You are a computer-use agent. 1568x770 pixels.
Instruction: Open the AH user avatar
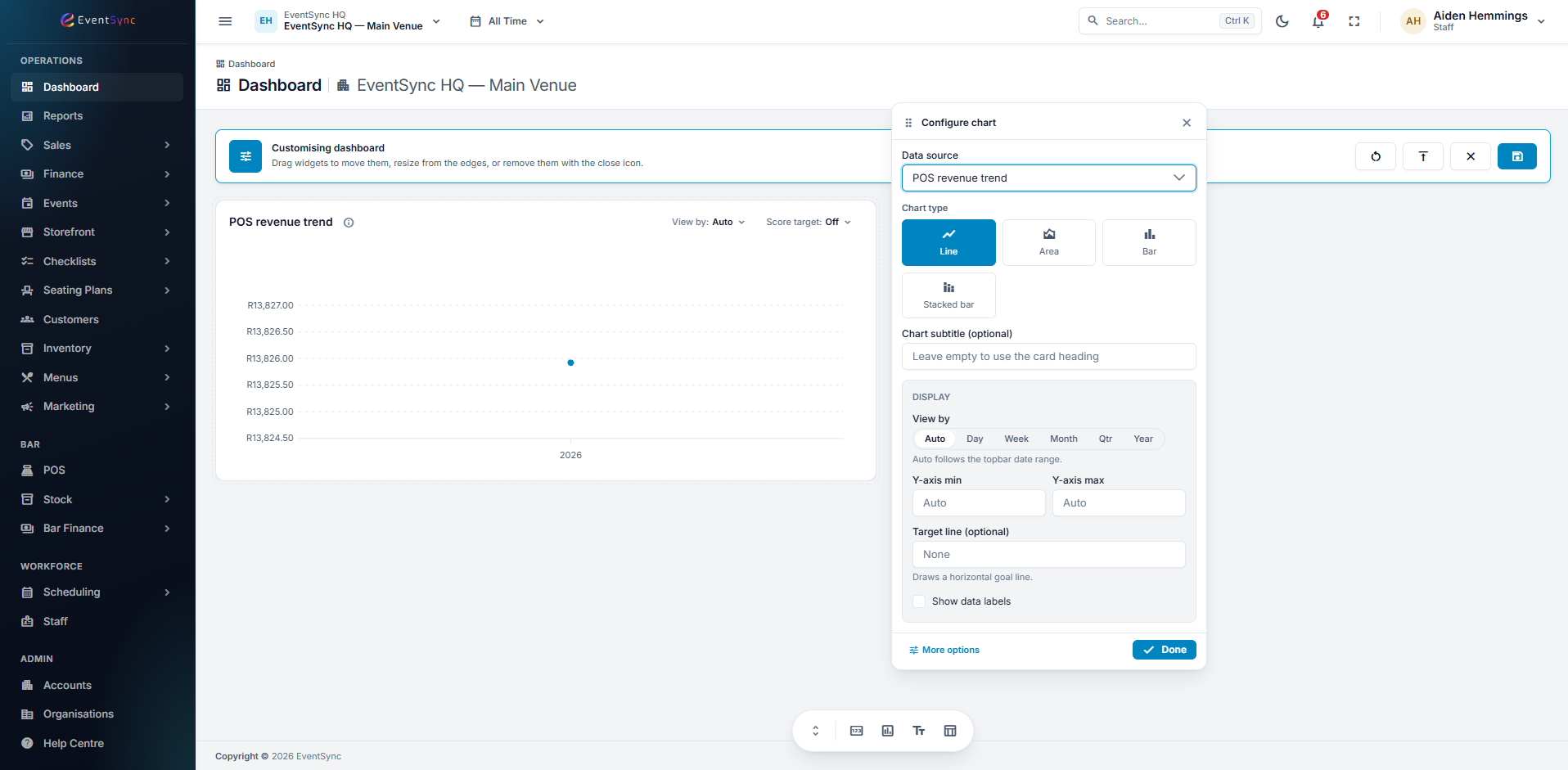tap(1413, 21)
